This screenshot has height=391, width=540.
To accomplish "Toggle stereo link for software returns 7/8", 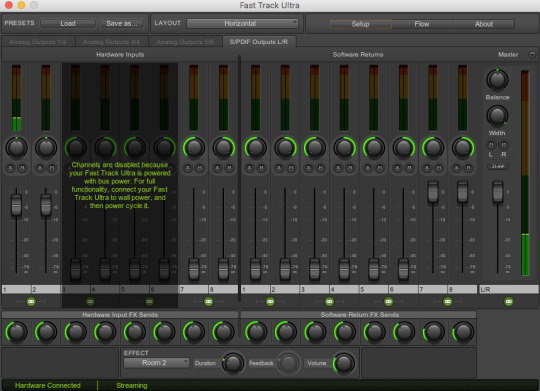I will (x=448, y=302).
